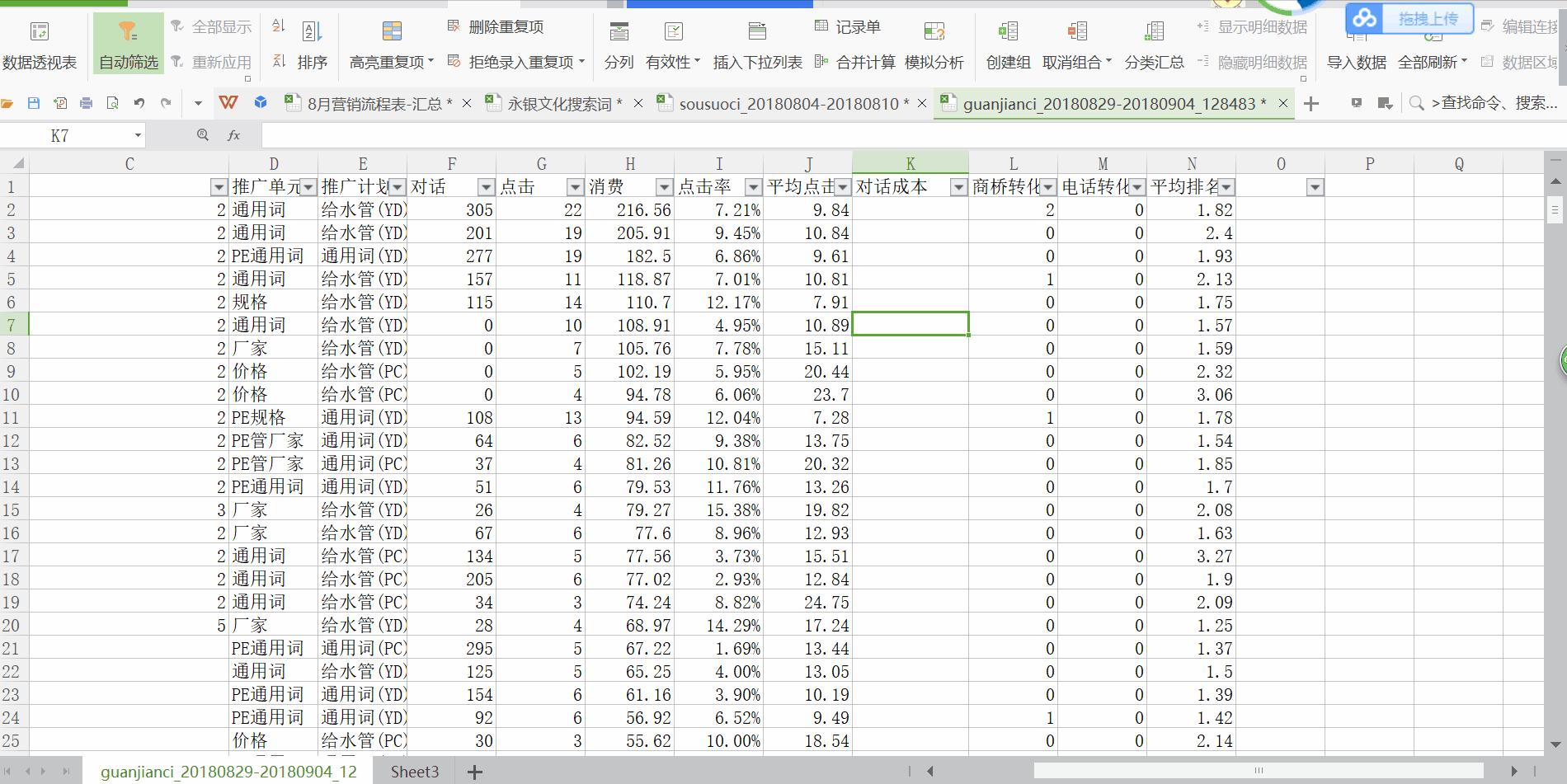Viewport: 1567px width, 784px height.
Task: Click the 删除重复项 icon
Action: click(453, 26)
